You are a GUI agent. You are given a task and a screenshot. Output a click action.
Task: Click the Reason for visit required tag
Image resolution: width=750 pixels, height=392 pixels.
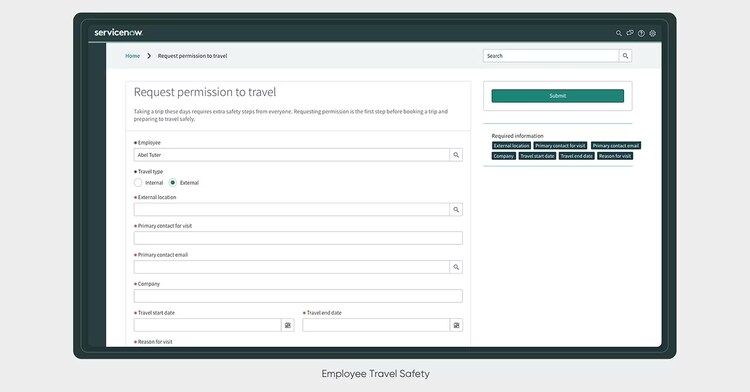[x=615, y=156]
